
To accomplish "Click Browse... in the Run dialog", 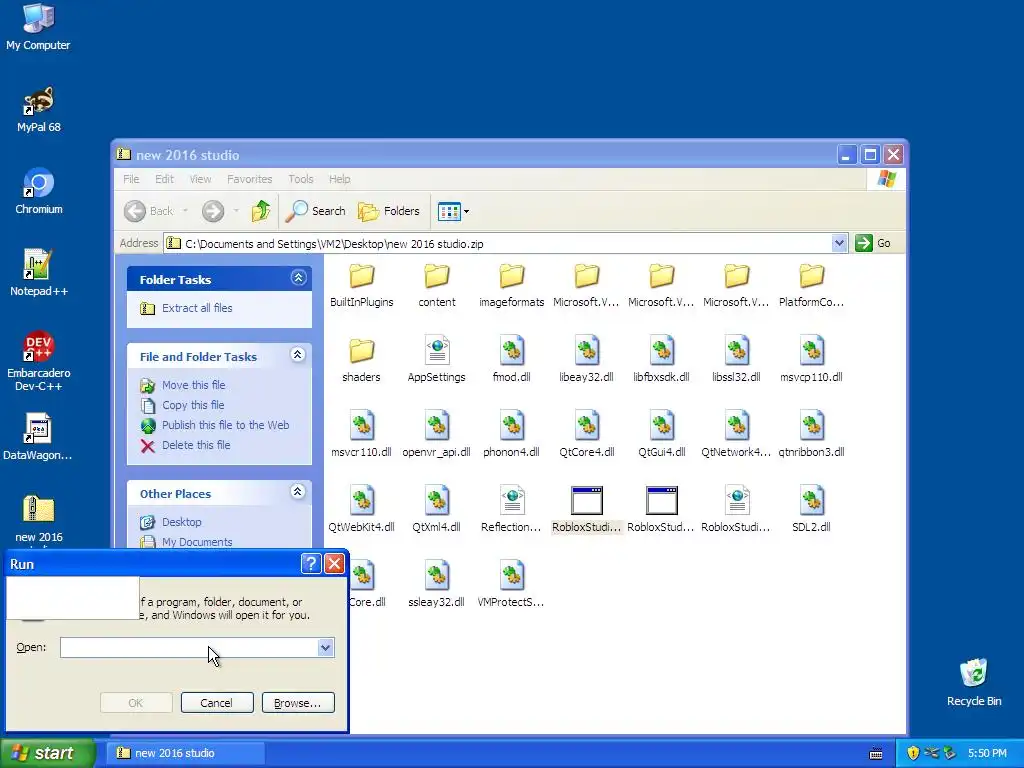I will (x=298, y=703).
